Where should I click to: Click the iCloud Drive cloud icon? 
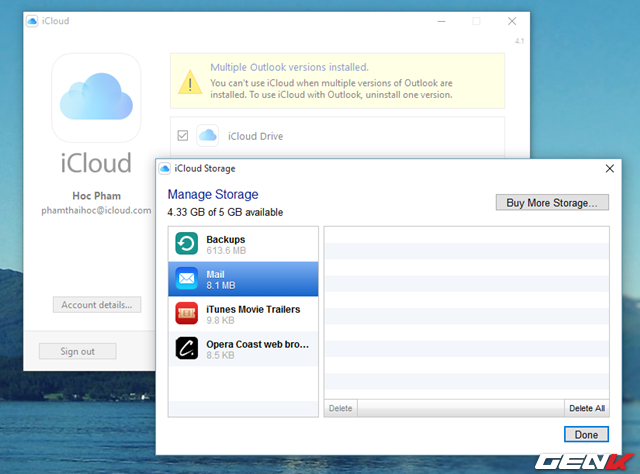click(208, 135)
